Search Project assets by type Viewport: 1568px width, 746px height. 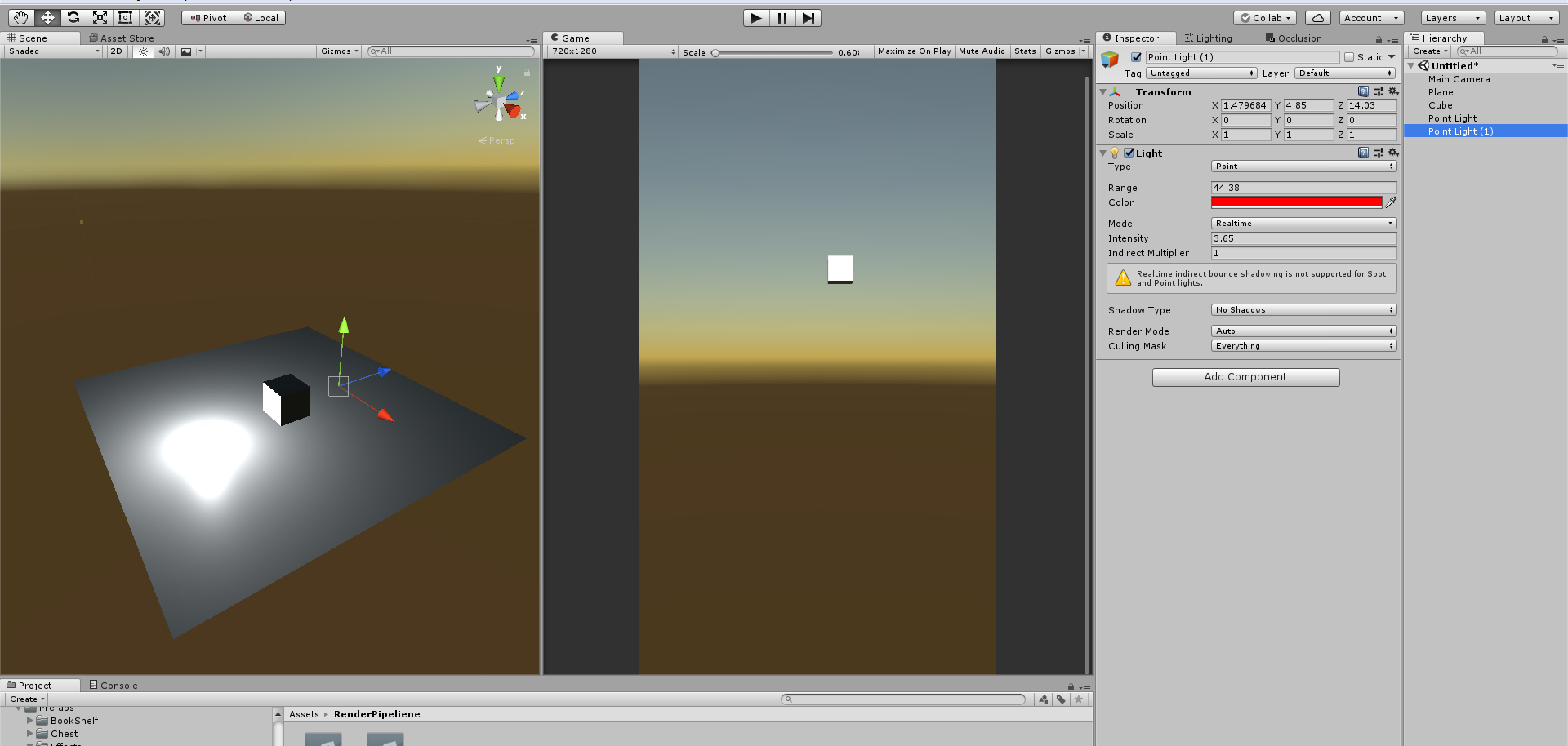[1044, 699]
